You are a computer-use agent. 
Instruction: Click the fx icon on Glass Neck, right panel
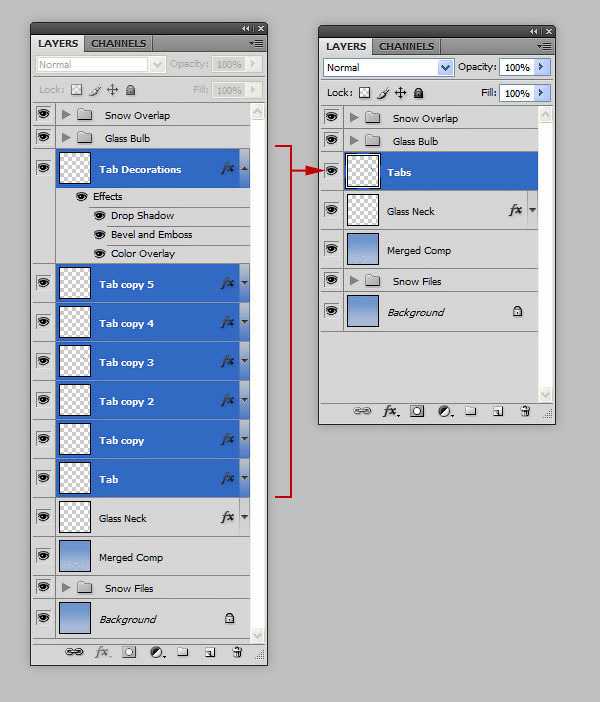pyautogui.click(x=515, y=210)
